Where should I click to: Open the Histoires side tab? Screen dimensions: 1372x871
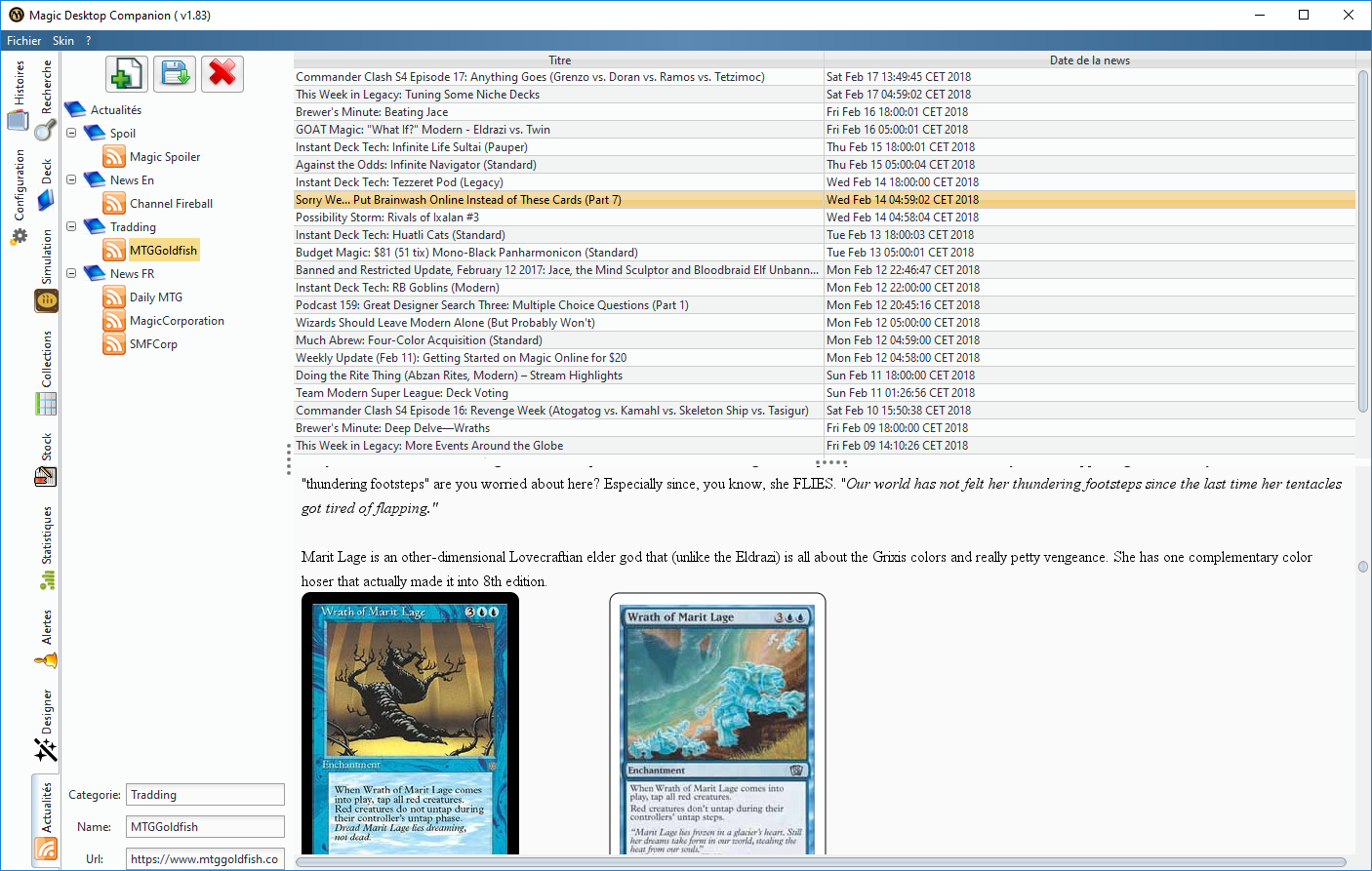coord(19,95)
